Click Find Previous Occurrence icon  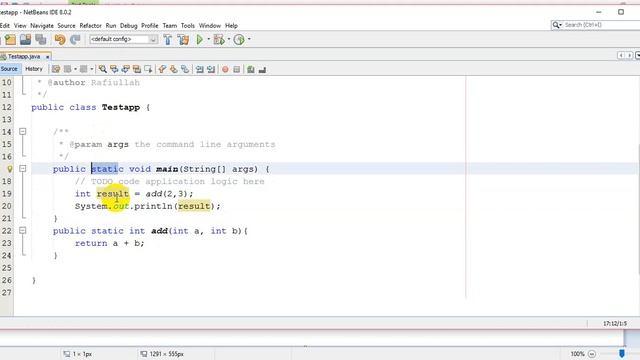[114, 69]
